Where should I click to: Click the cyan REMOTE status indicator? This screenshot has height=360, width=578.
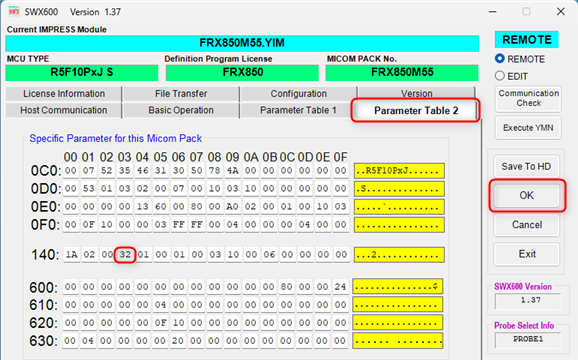[527, 40]
